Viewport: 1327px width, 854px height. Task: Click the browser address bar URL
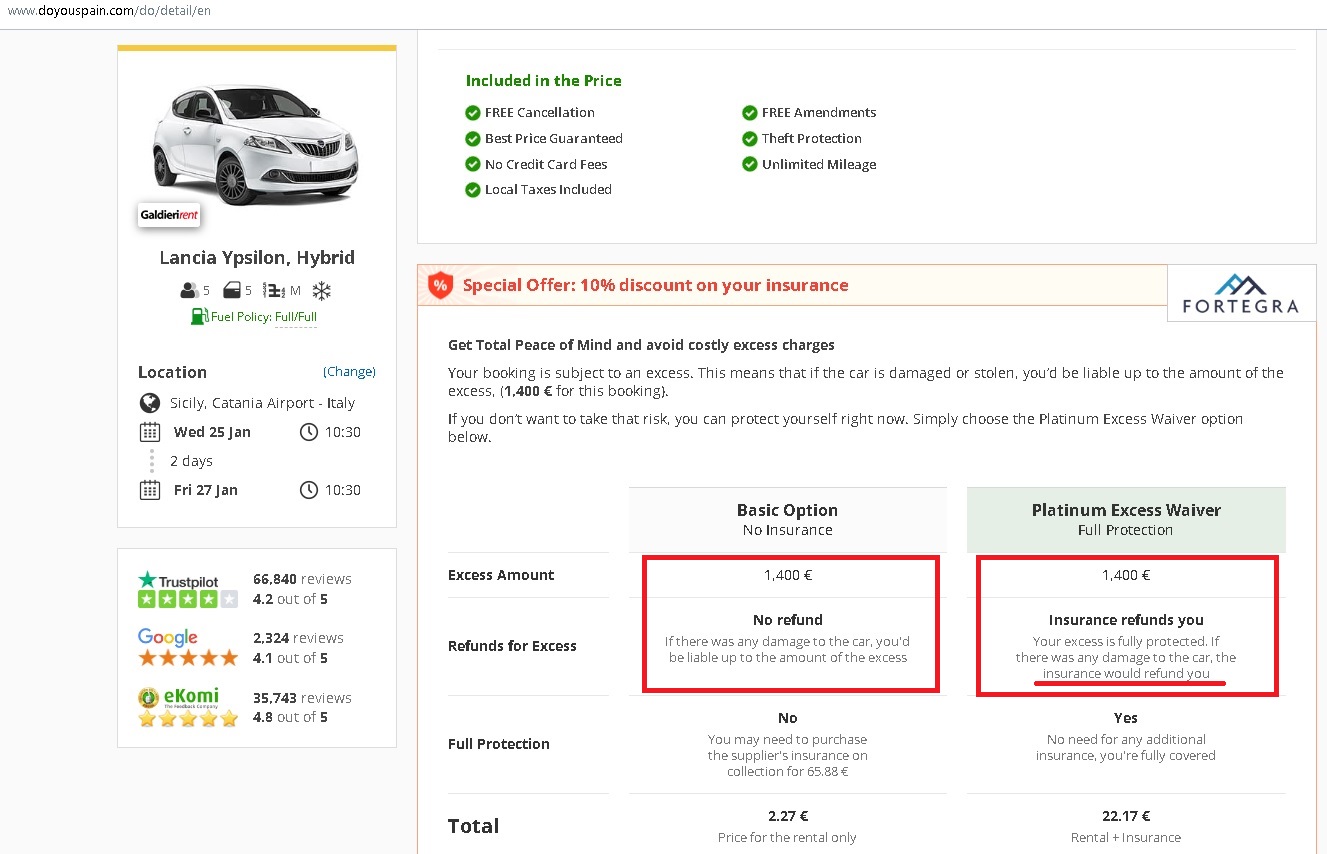[109, 10]
